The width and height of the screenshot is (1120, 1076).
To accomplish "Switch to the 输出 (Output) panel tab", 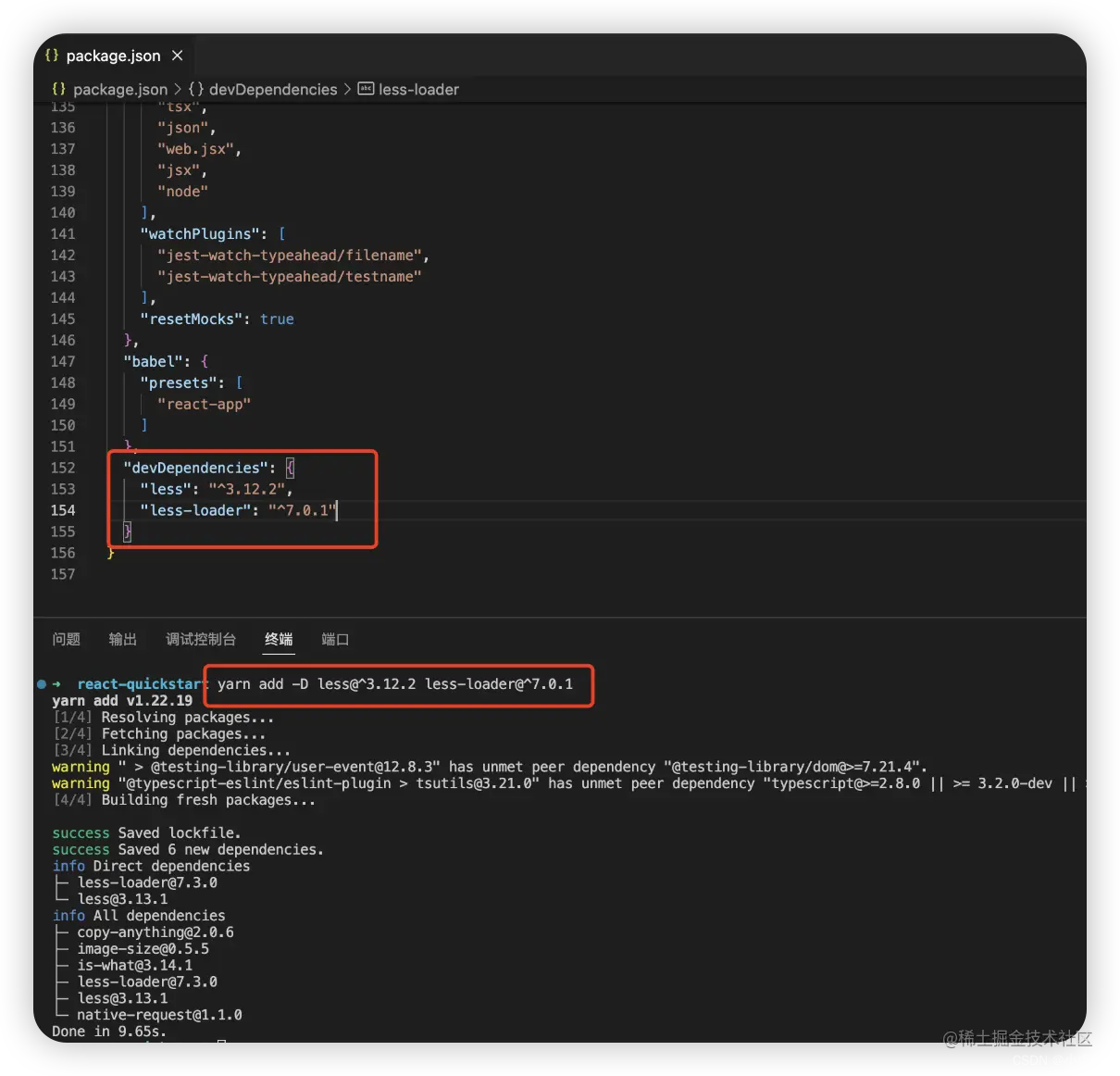I will tap(122, 639).
